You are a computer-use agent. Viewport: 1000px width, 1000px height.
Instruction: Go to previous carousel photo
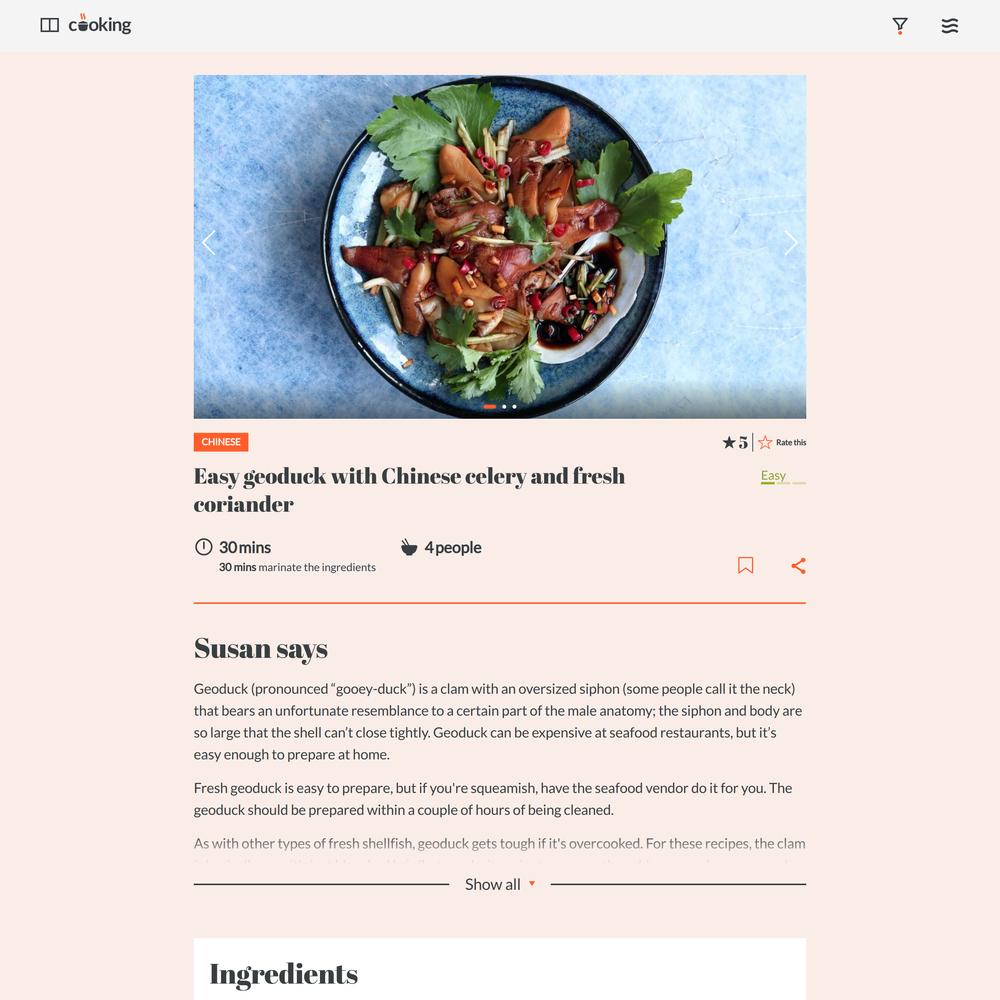(209, 242)
